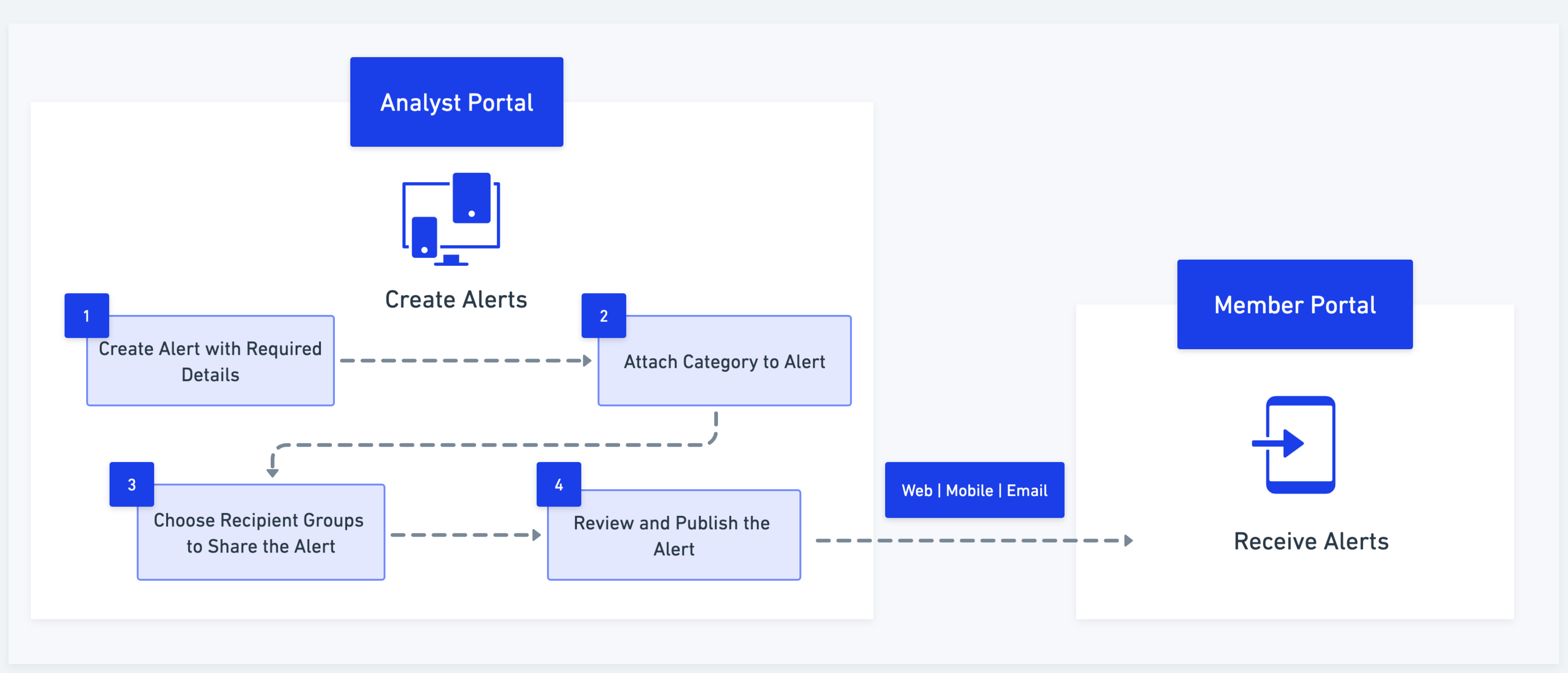Click Choose Recipient Groups to Share box
This screenshot has height=673, width=1568.
261,533
